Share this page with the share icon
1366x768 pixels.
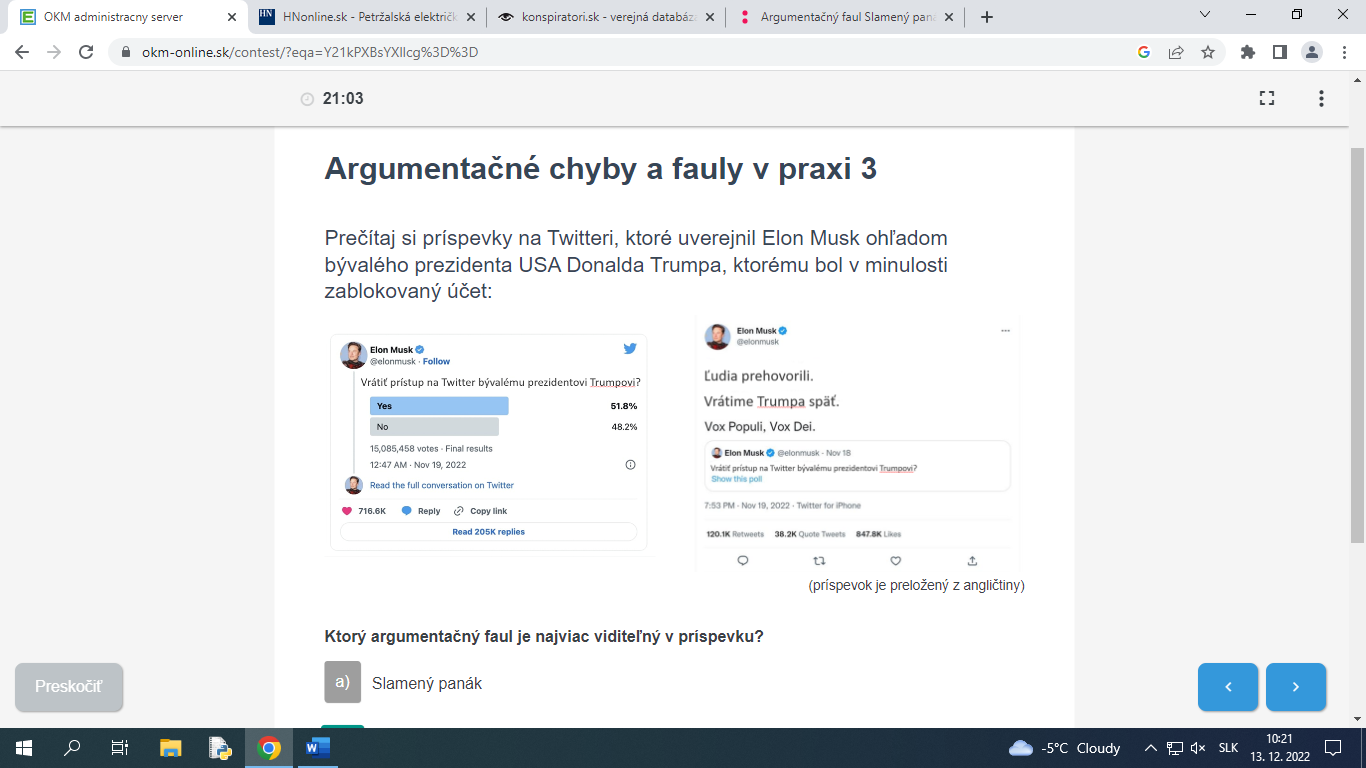pyautogui.click(x=1176, y=53)
